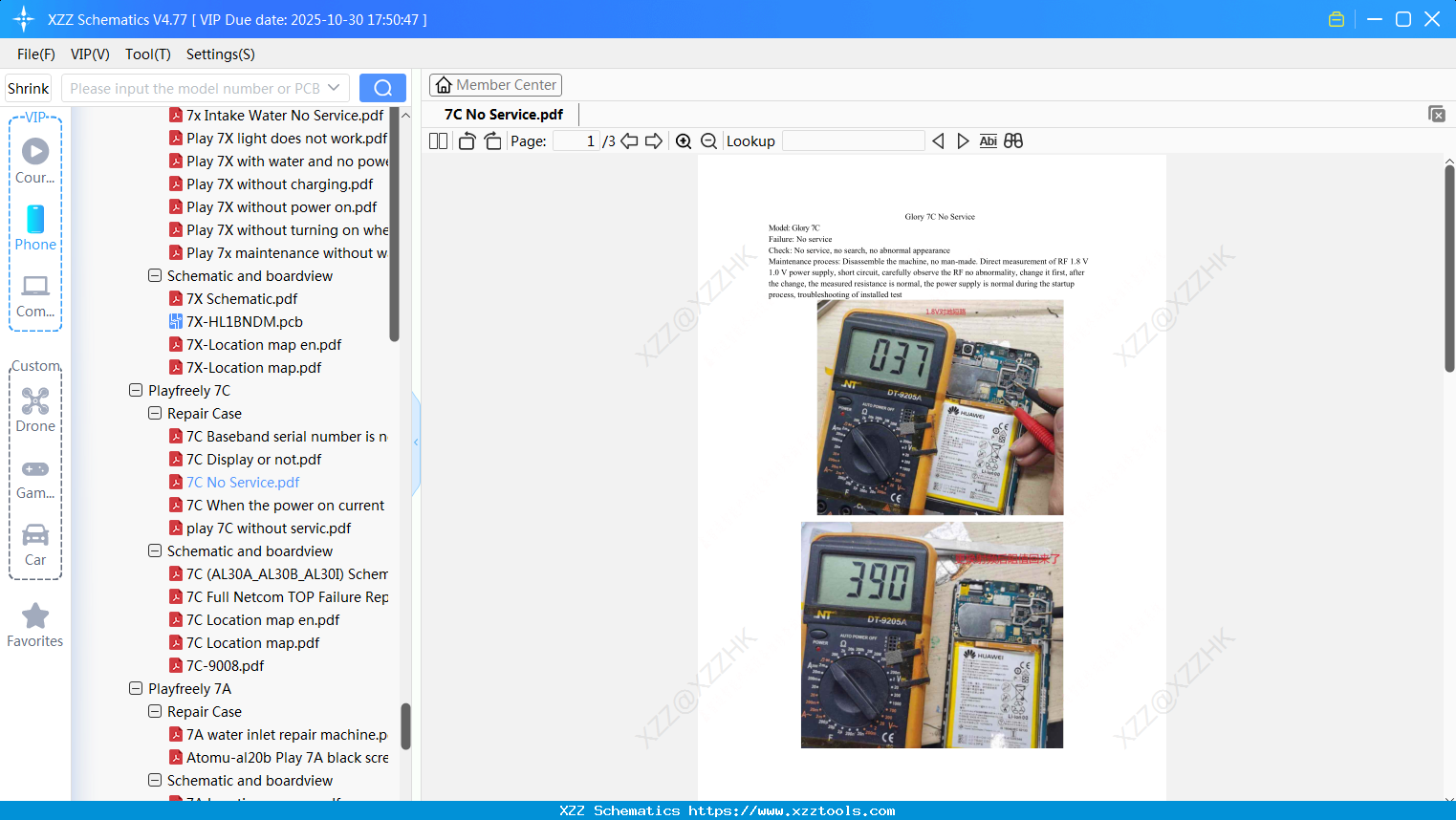Open Play 7X without charging.pdf
The width and height of the screenshot is (1456, 820).
[x=271, y=184]
